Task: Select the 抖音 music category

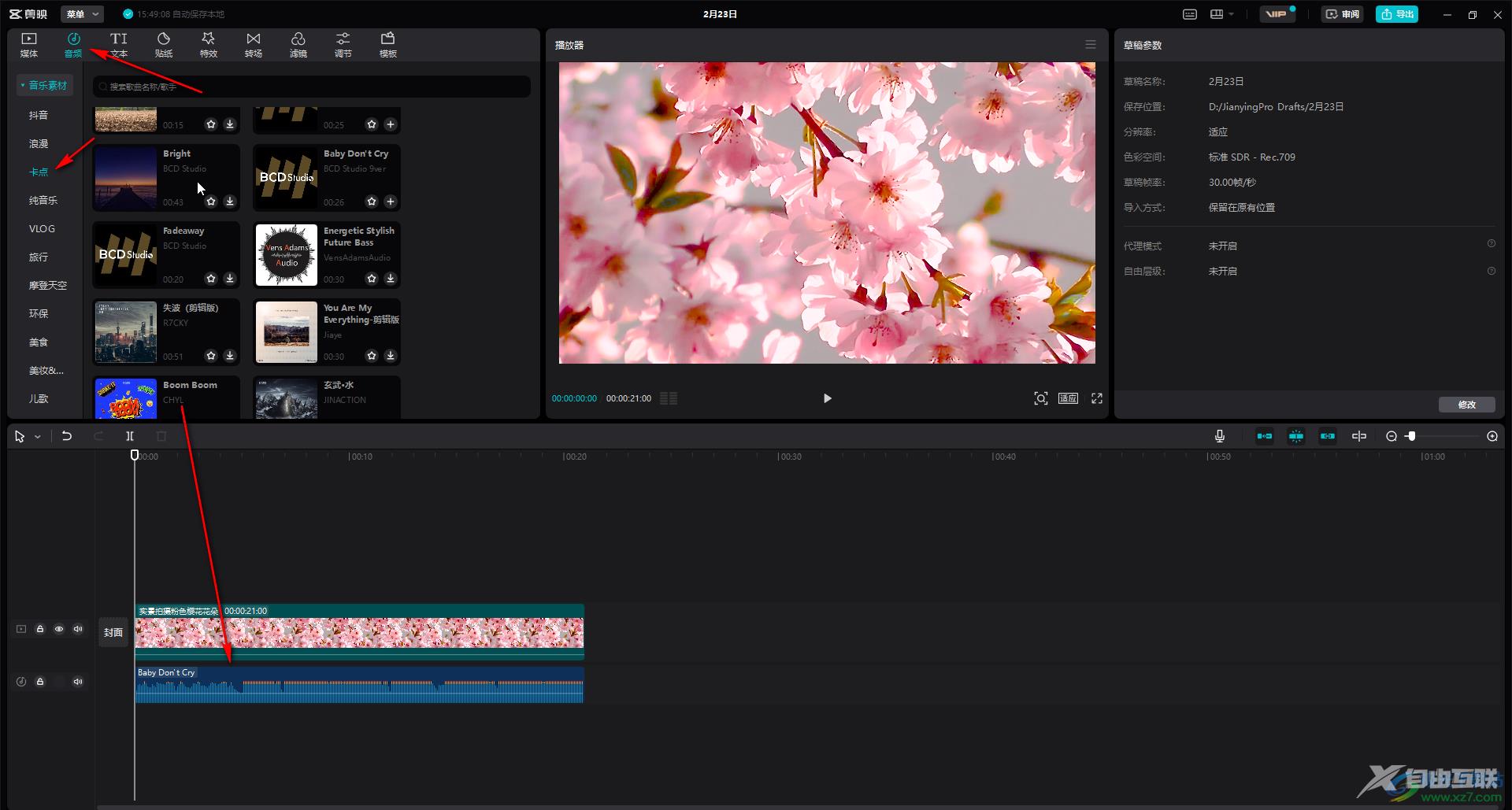Action: [x=39, y=115]
